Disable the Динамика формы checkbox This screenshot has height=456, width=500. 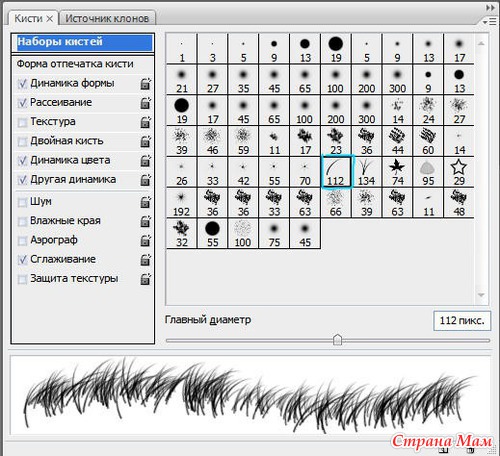click(22, 84)
